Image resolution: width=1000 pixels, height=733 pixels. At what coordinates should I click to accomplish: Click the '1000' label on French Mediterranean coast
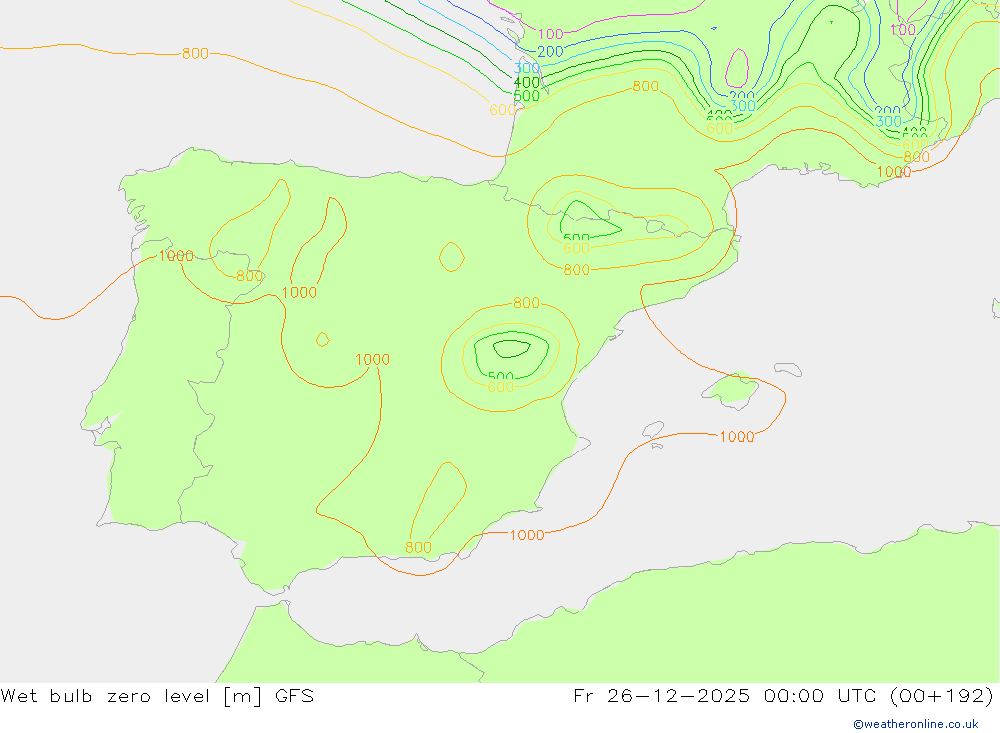tap(893, 172)
